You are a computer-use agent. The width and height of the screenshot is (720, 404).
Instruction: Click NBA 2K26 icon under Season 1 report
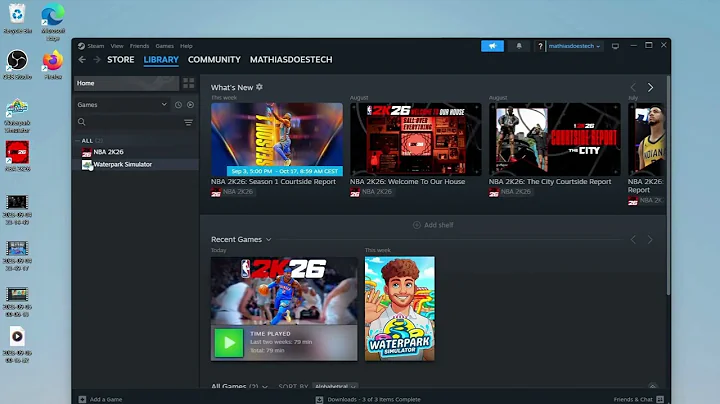(x=216, y=192)
